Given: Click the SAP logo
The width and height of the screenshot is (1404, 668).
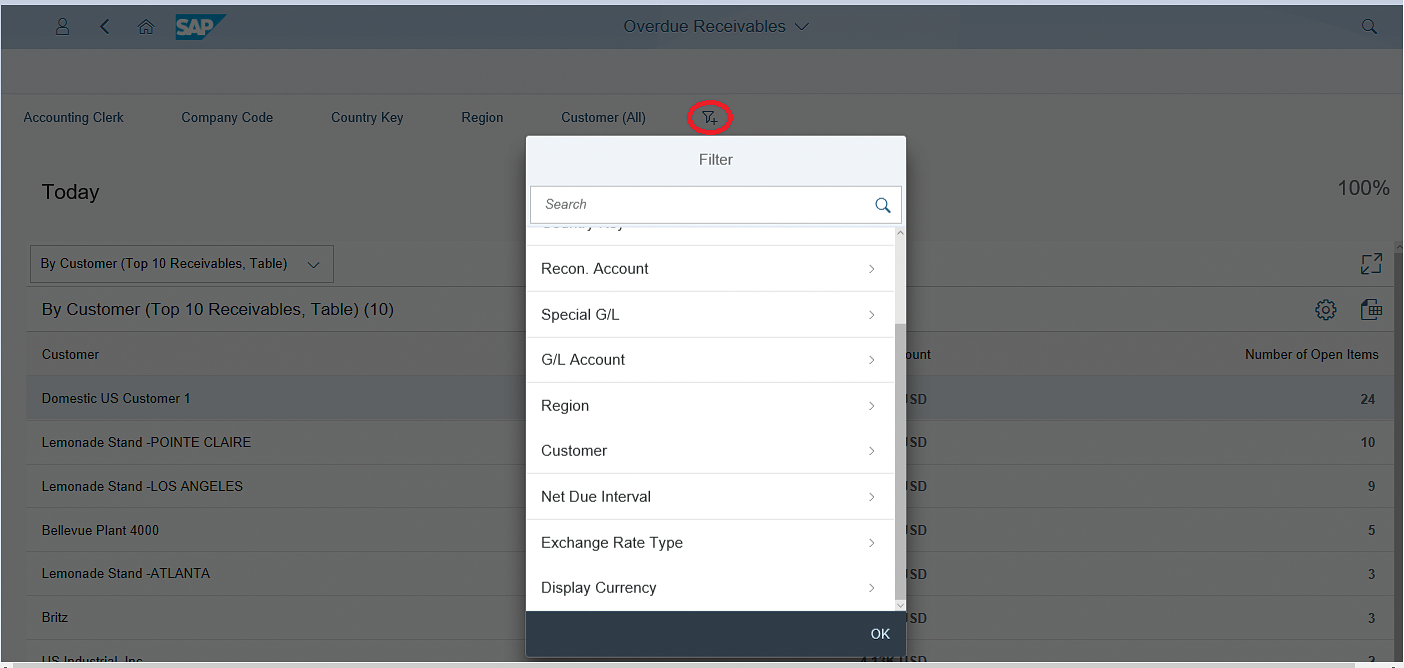Looking at the screenshot, I should 200,27.
